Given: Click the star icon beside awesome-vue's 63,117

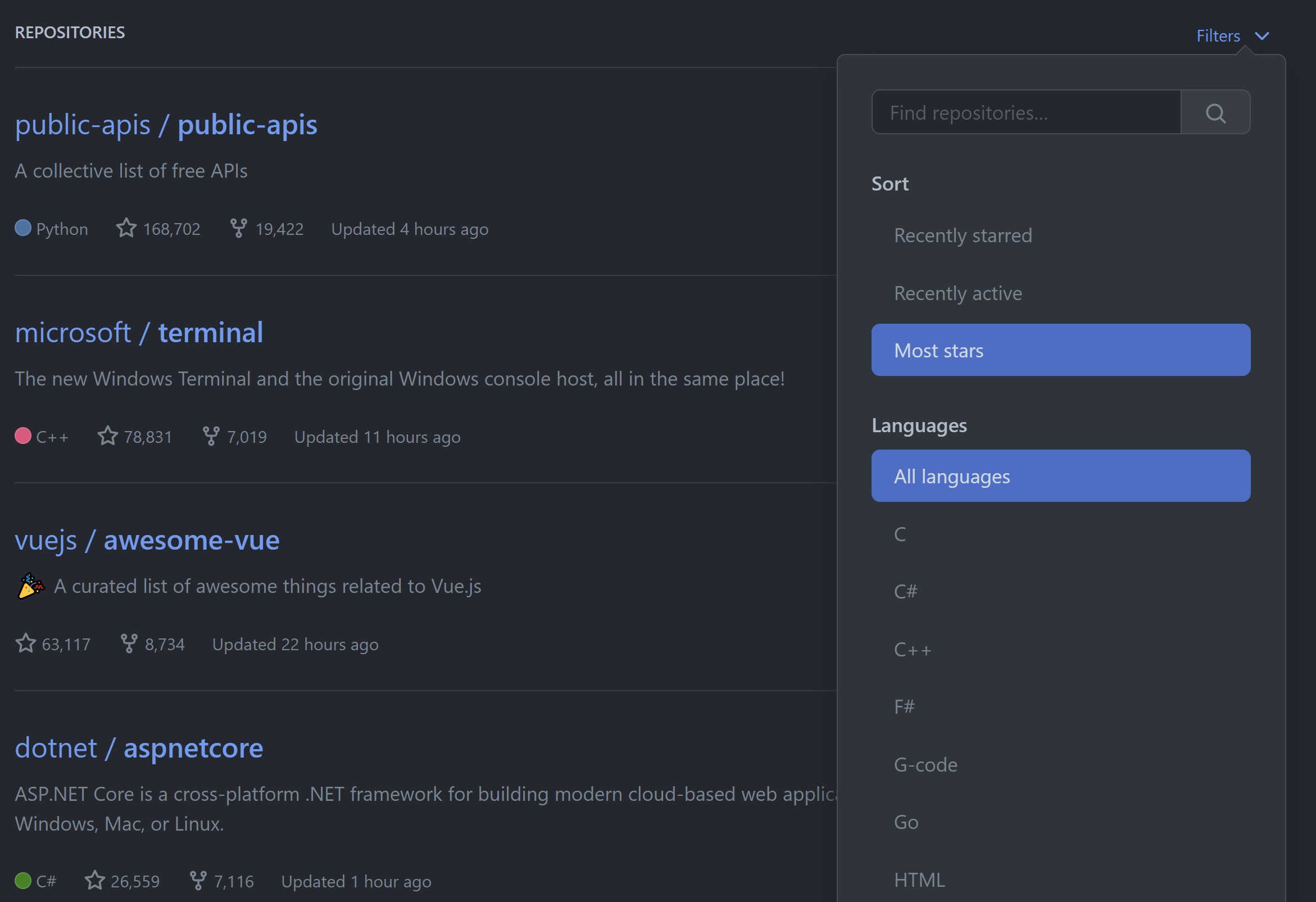Looking at the screenshot, I should tap(25, 643).
